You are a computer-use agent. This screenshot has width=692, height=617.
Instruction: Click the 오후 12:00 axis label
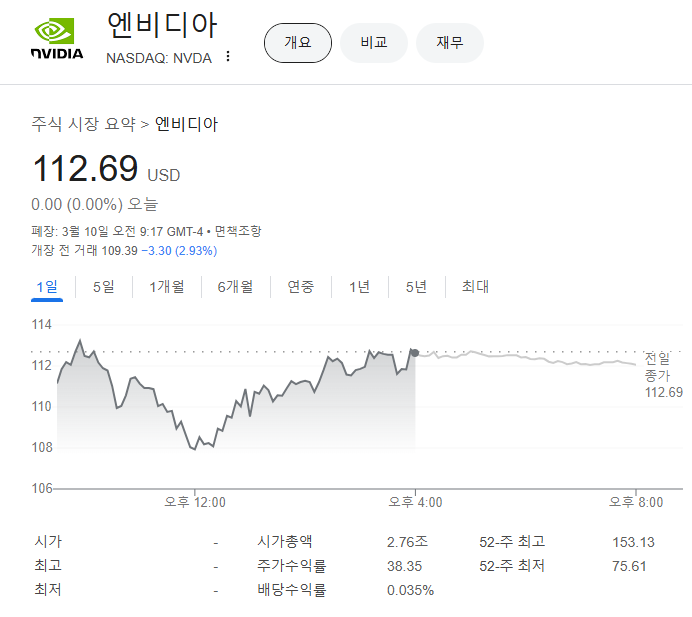coord(195,502)
